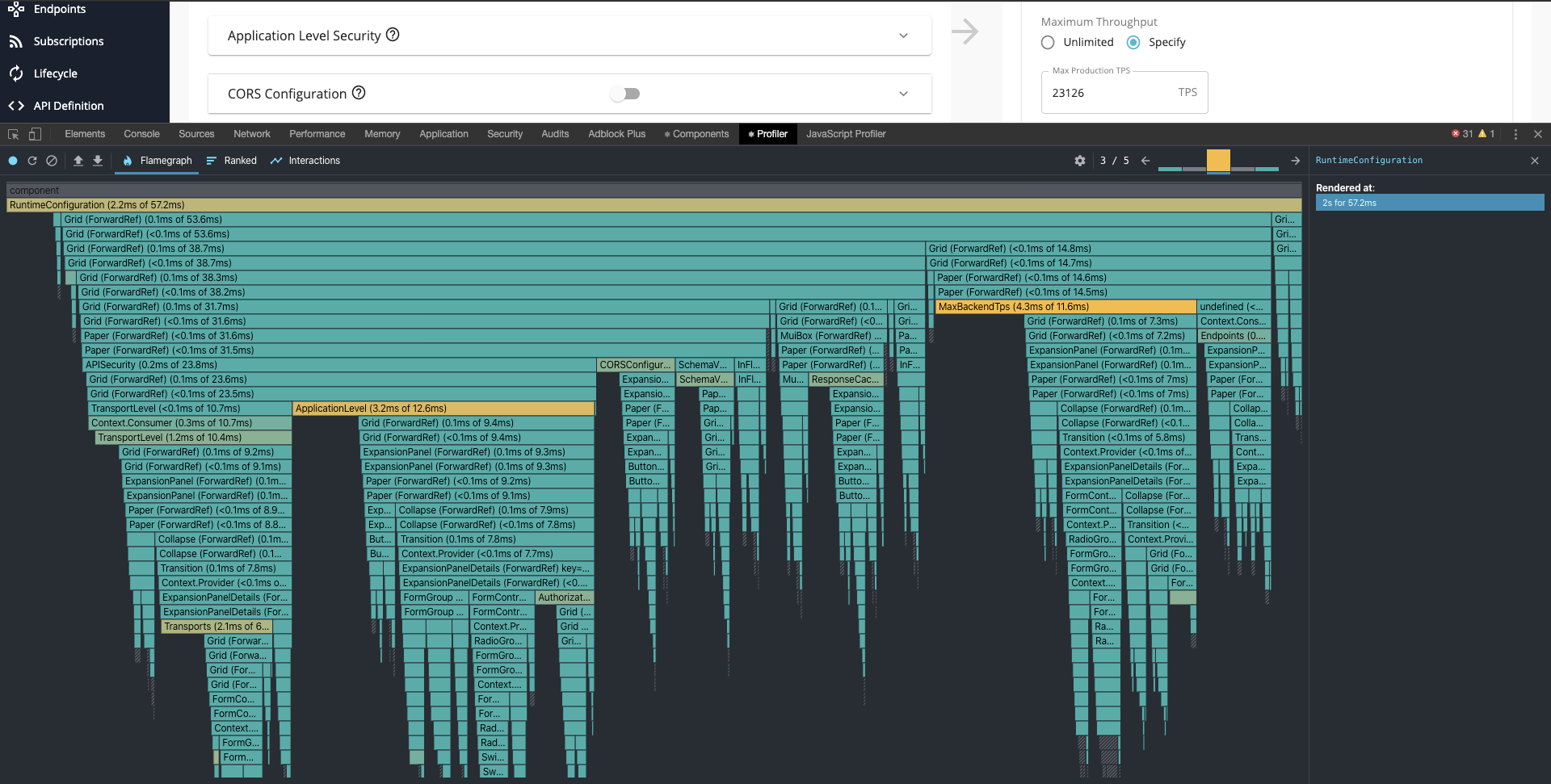Enable the CORS Configuration switch
This screenshot has width=1551, height=784.
pos(625,94)
